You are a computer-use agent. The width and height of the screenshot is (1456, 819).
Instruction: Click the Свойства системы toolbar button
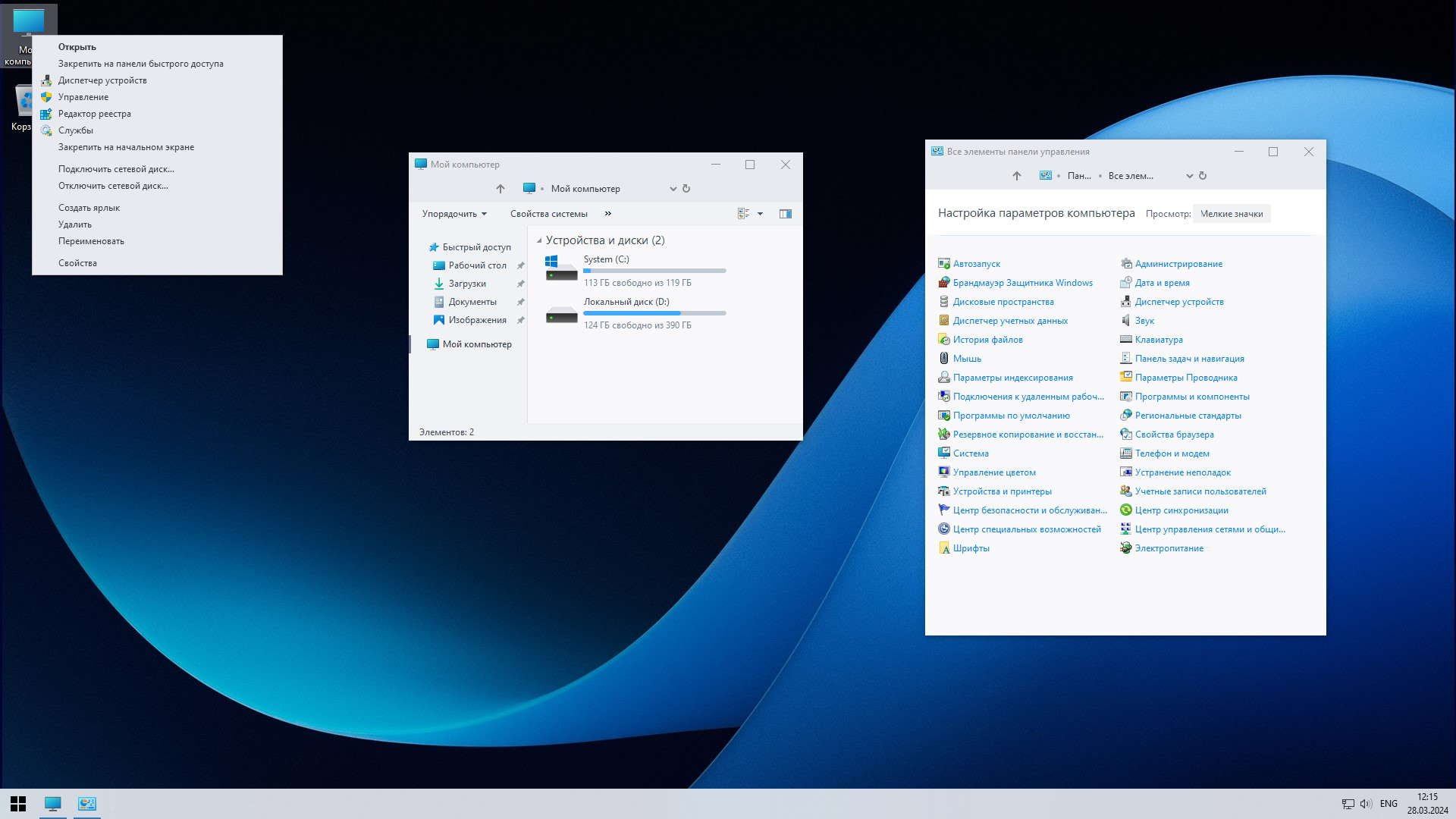click(x=548, y=214)
